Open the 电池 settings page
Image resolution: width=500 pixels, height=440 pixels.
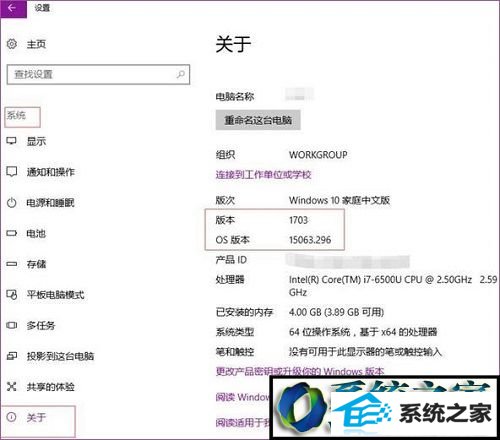pos(36,233)
